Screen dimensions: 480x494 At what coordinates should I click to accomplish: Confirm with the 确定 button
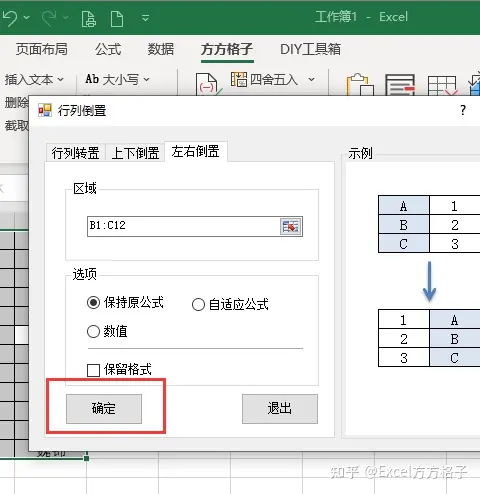click(x=104, y=409)
